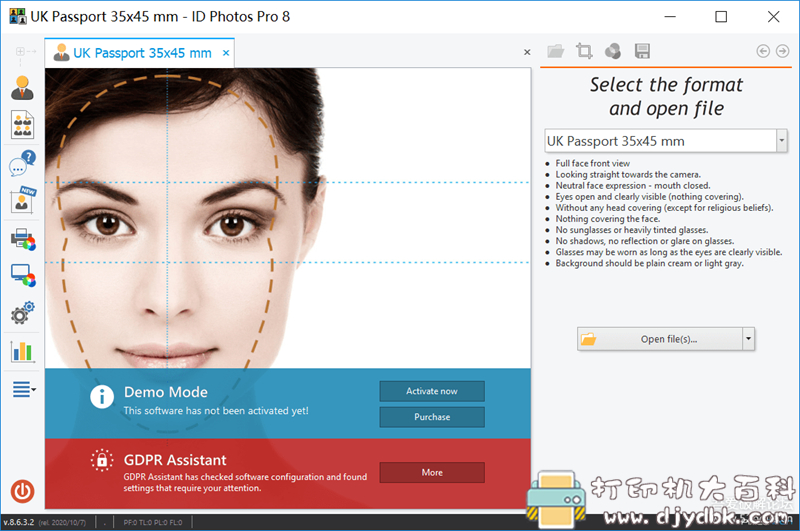800x531 pixels.
Task: Click the save floppy disk step icon
Action: 642,51
